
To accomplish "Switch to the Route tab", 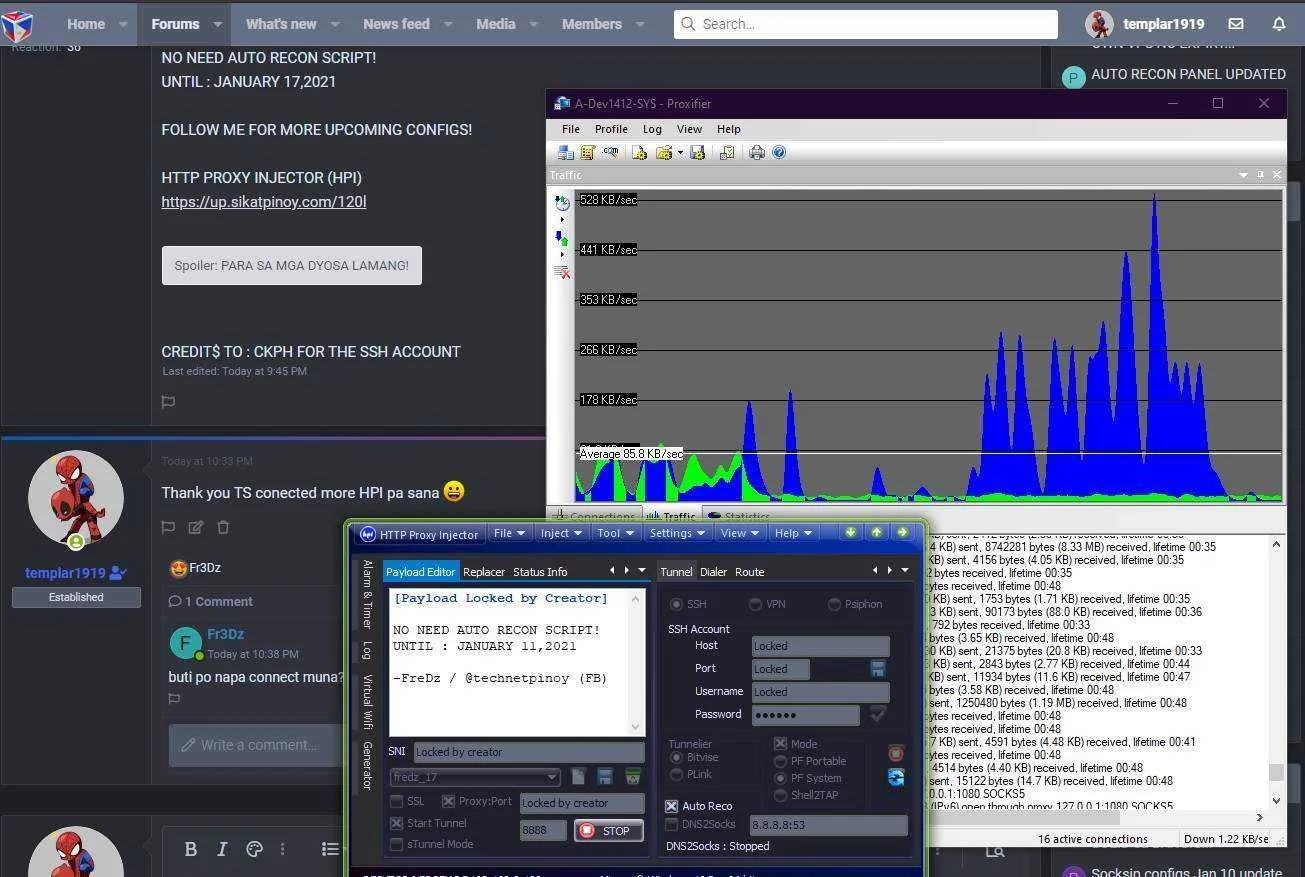I will (x=750, y=572).
